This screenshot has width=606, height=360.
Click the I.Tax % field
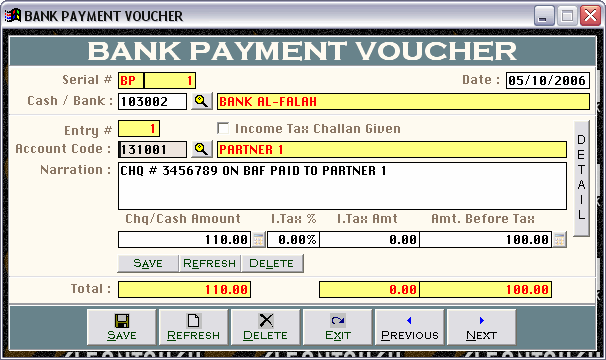pos(293,240)
